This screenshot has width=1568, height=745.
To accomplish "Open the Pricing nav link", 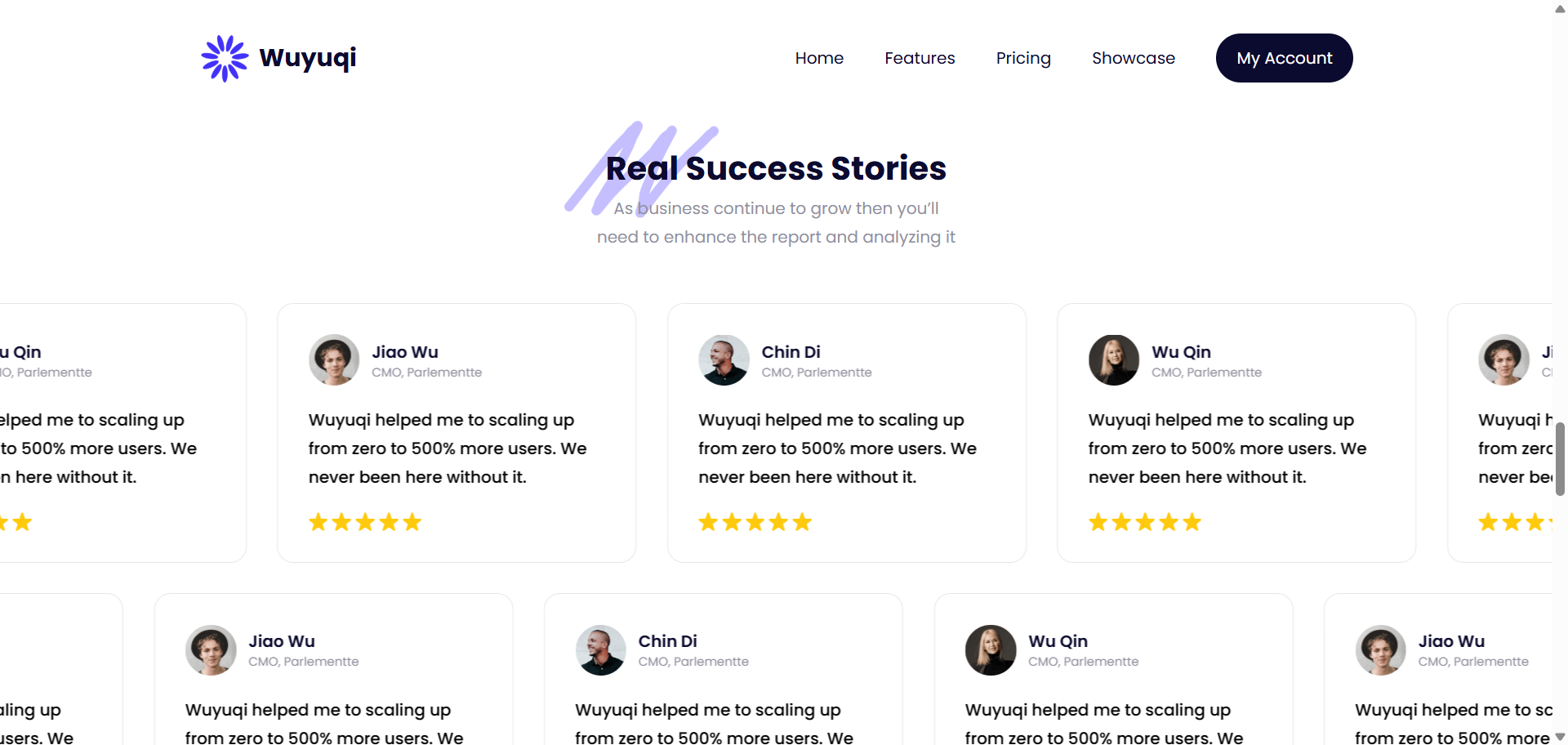I will [1023, 58].
